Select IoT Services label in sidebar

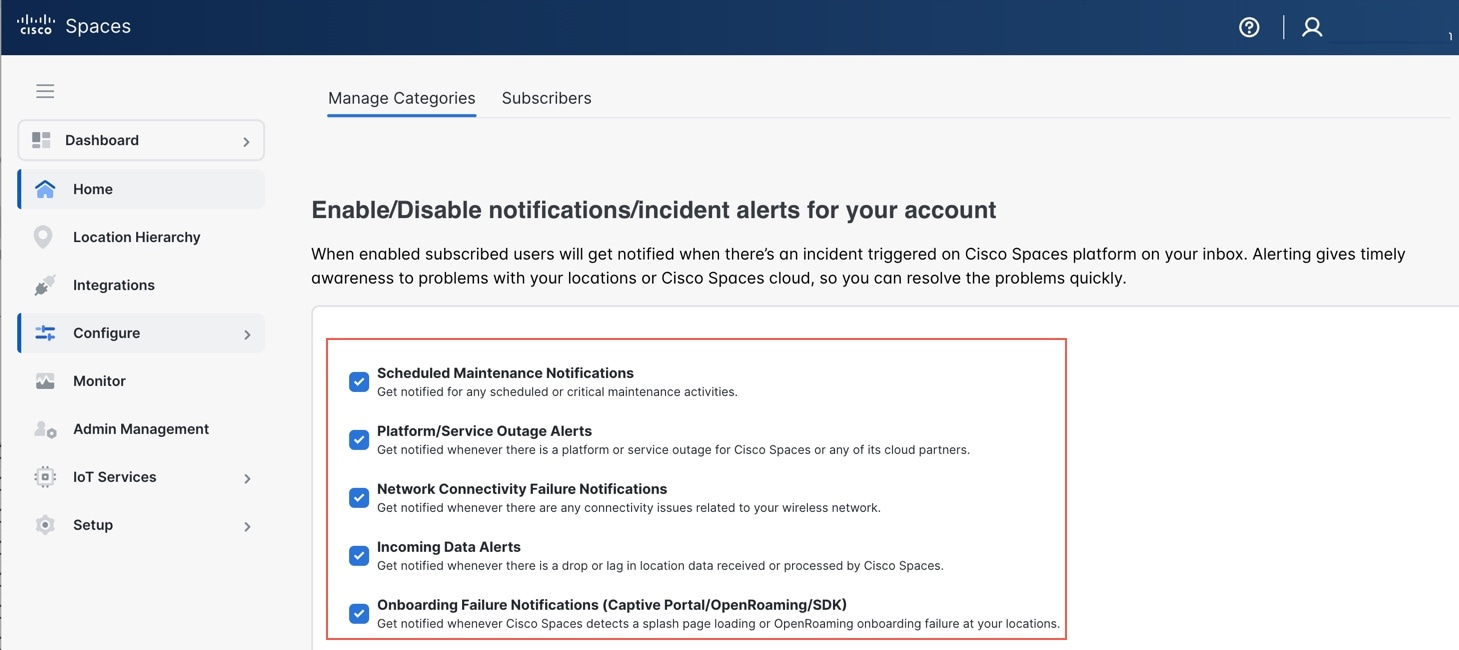coord(115,477)
